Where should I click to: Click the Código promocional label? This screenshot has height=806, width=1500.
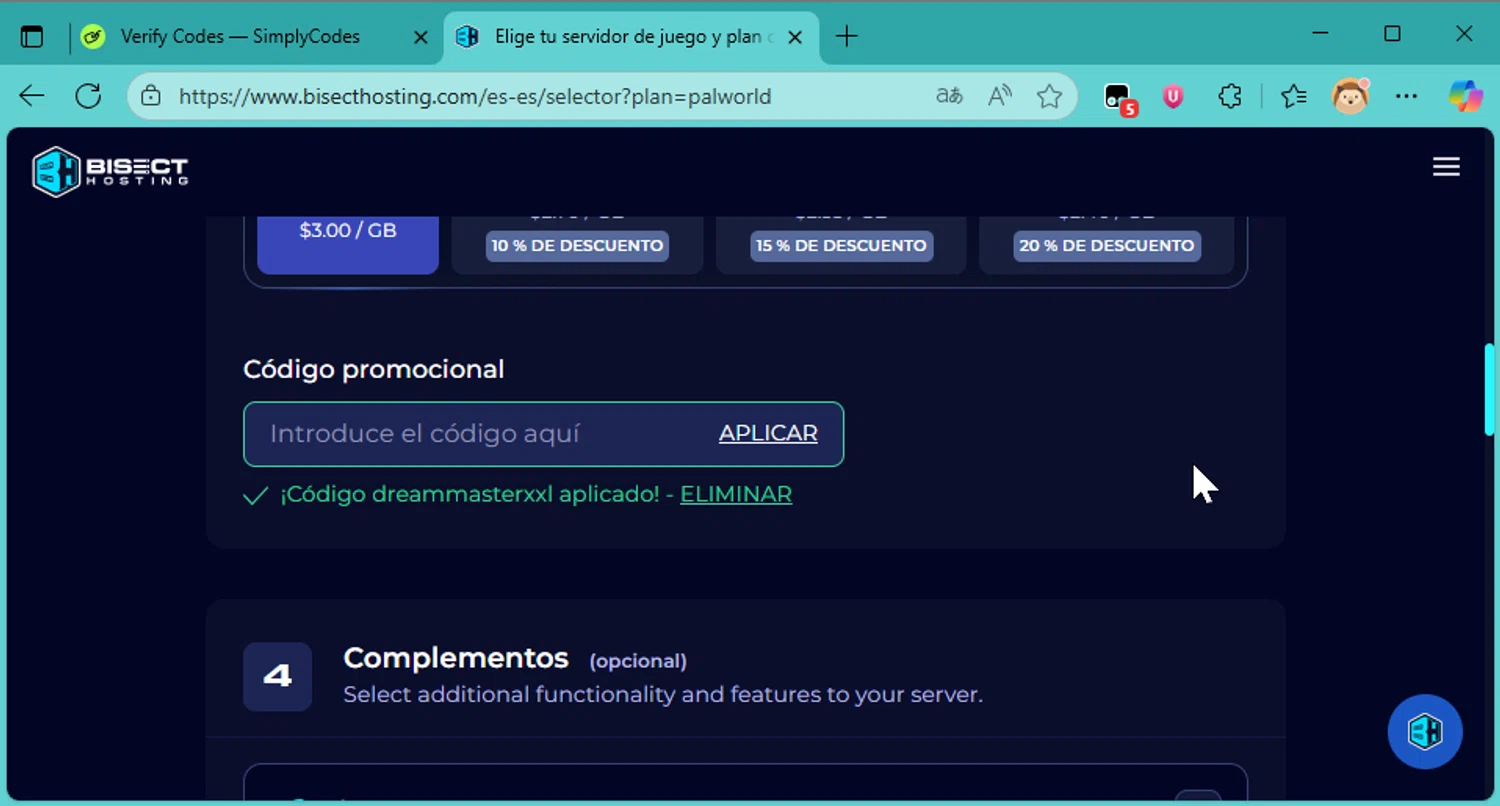(x=373, y=369)
